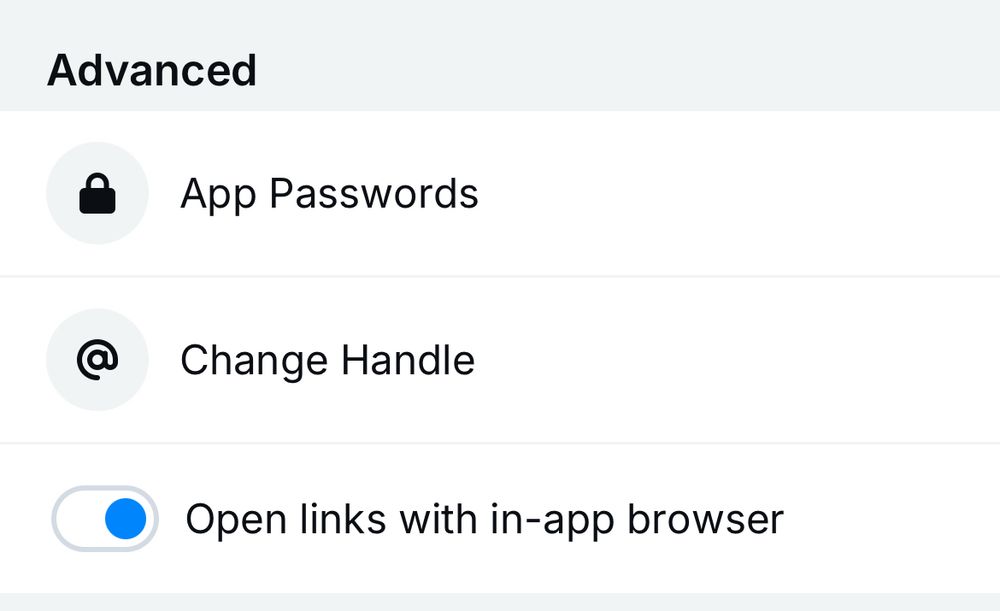Select the Advanced section label

point(152,69)
